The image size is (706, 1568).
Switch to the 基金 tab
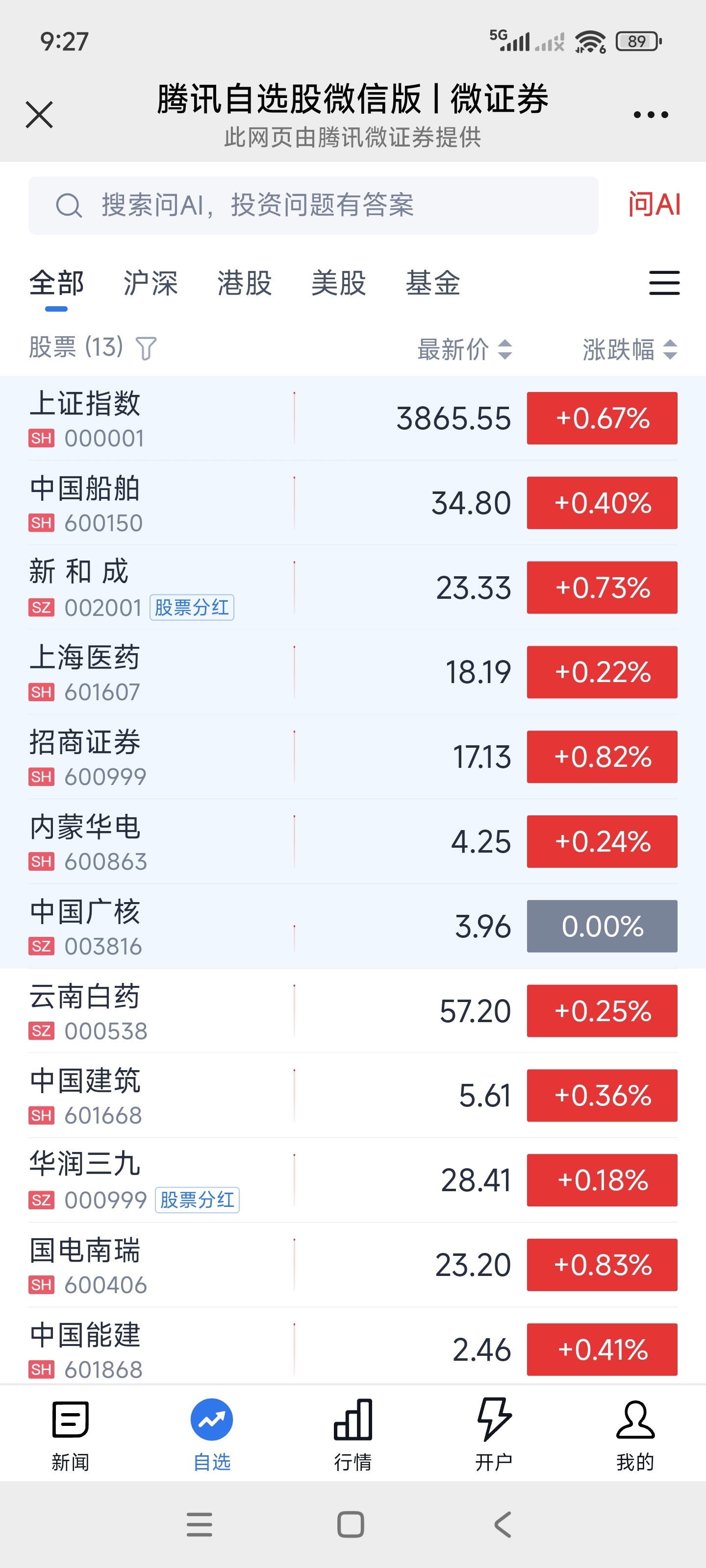(432, 283)
